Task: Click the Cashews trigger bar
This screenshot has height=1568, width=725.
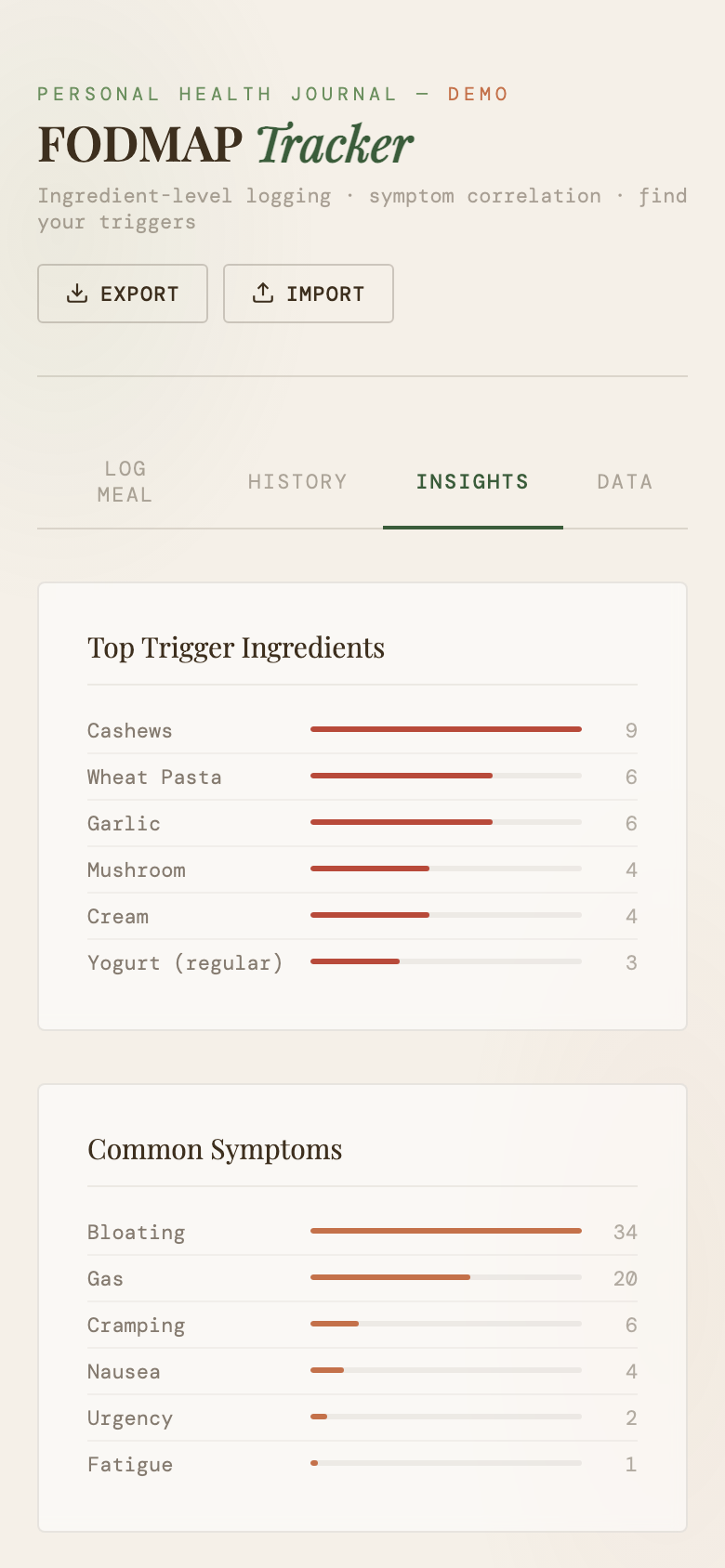Action: click(x=446, y=729)
